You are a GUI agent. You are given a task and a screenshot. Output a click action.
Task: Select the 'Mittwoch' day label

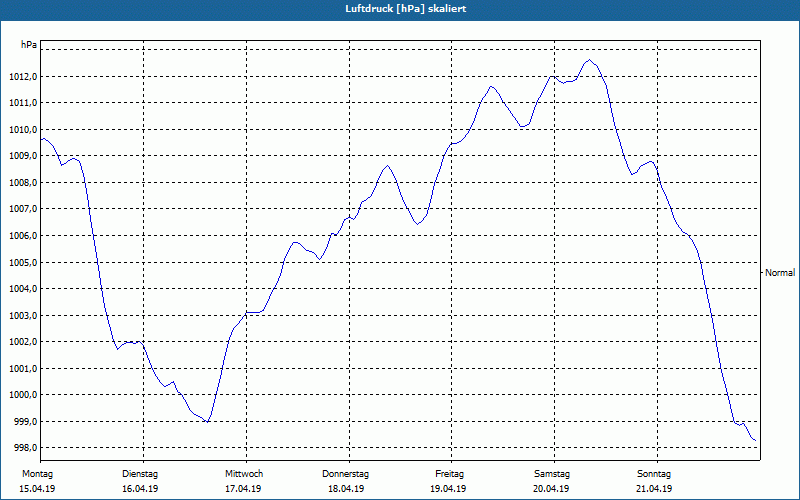tap(244, 474)
